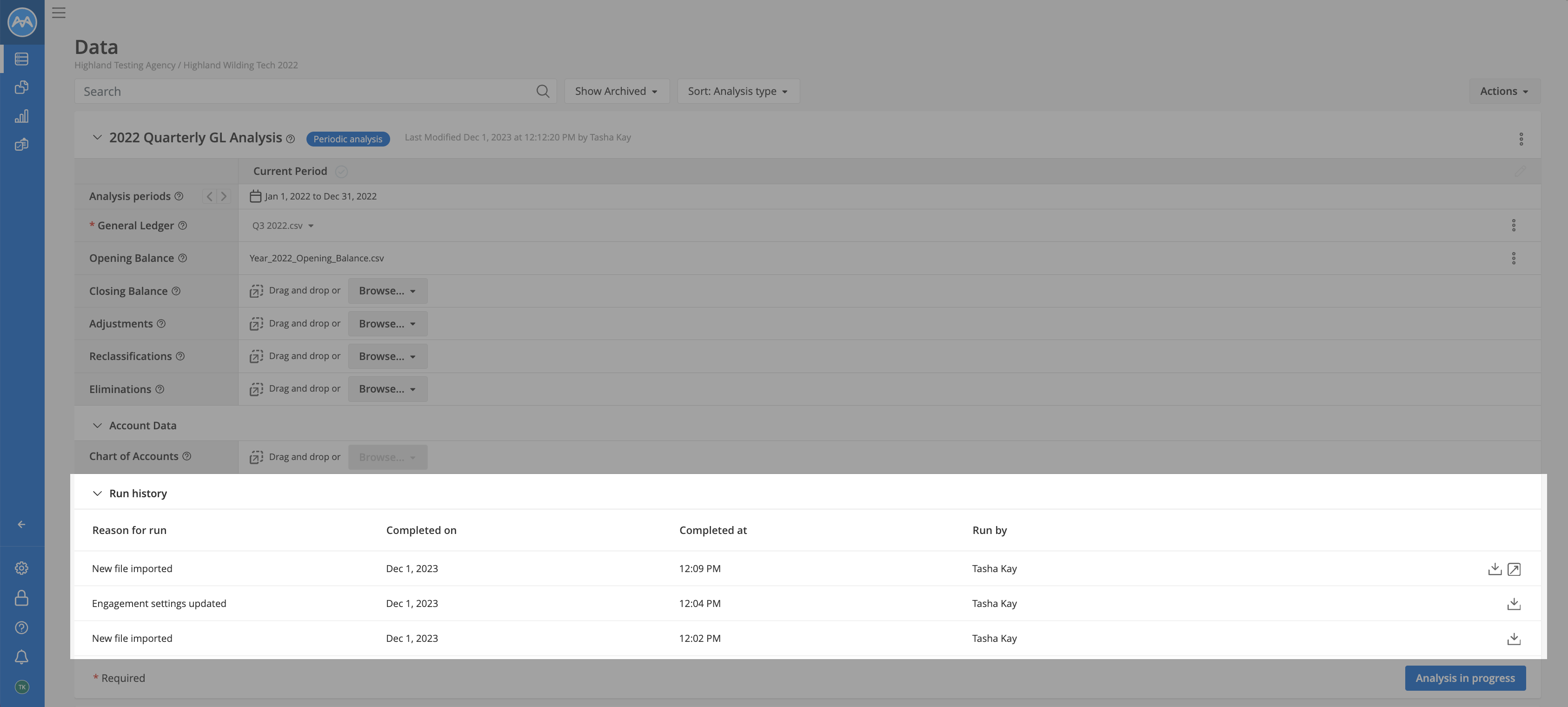Open the help question mark sidebar icon
Viewport: 1568px width, 707px height.
21,627
